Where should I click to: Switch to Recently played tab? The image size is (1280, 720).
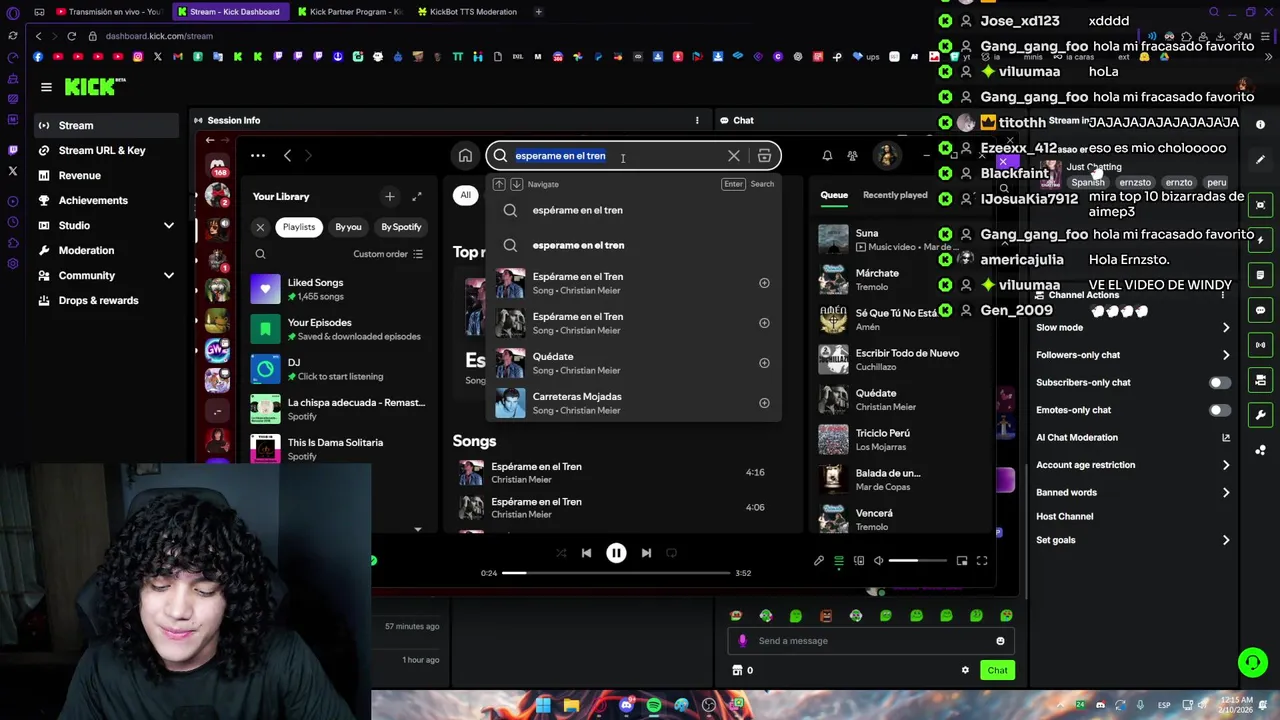pyautogui.click(x=895, y=195)
